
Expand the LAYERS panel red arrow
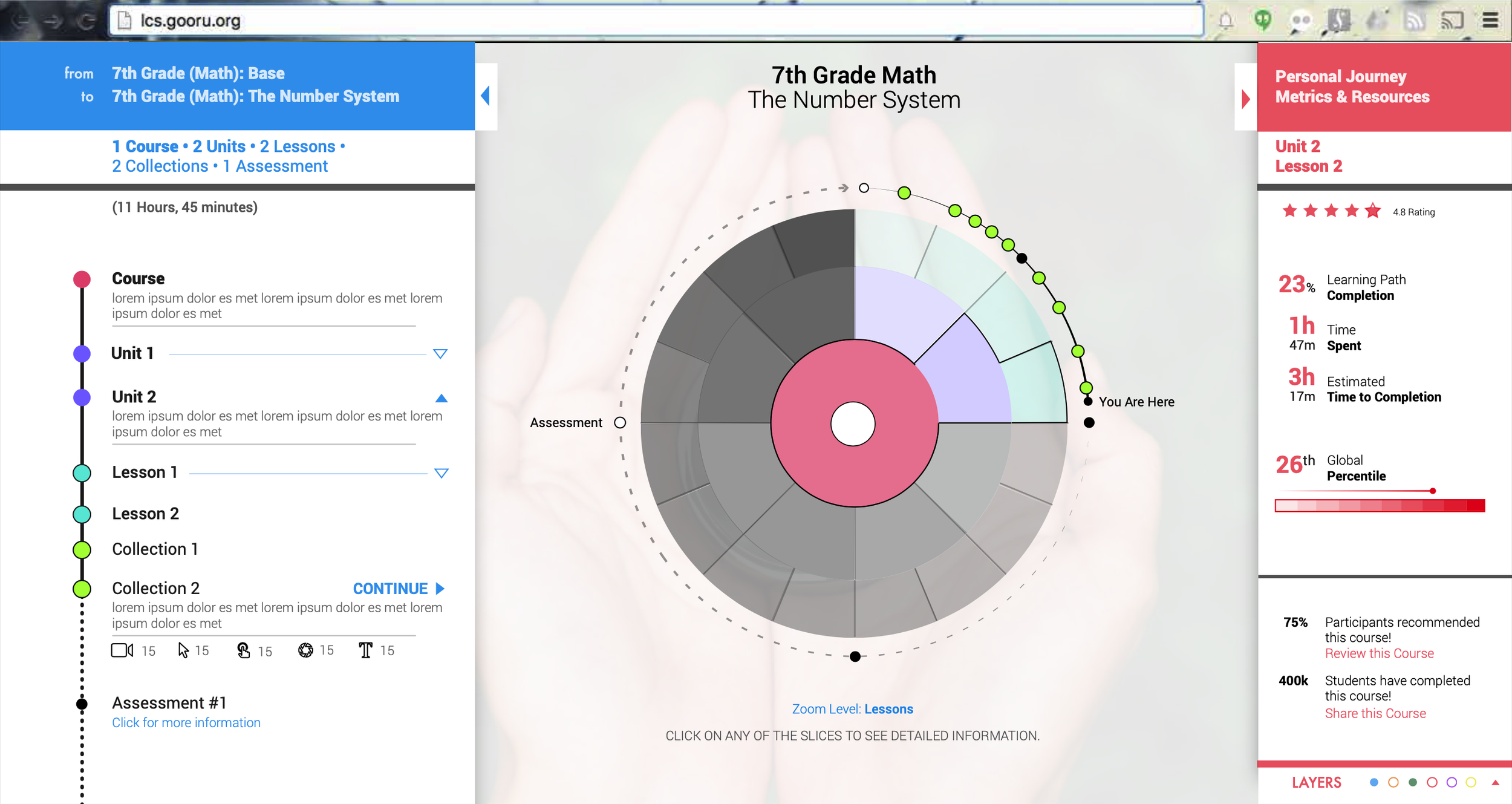(x=1495, y=782)
